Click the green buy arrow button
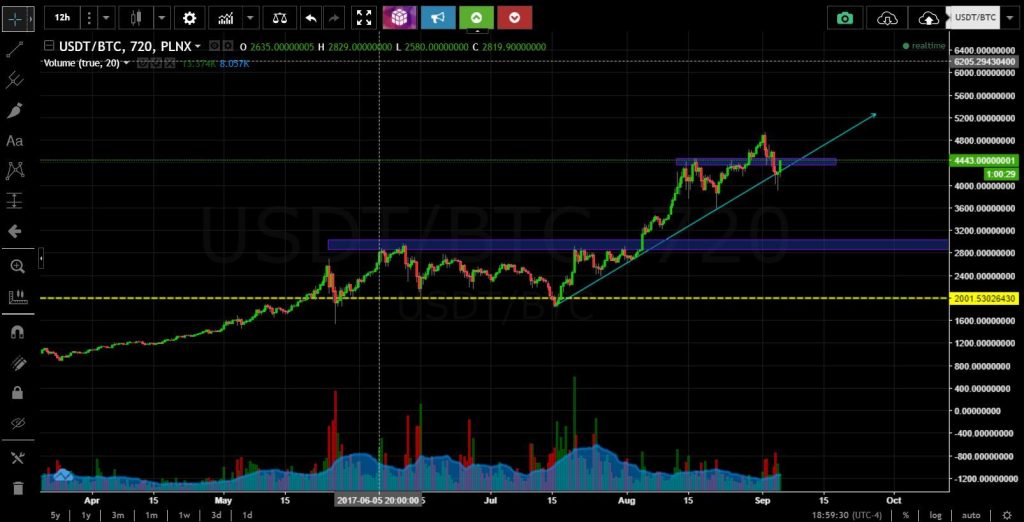Viewport: 1024px width, 522px height. click(x=477, y=18)
